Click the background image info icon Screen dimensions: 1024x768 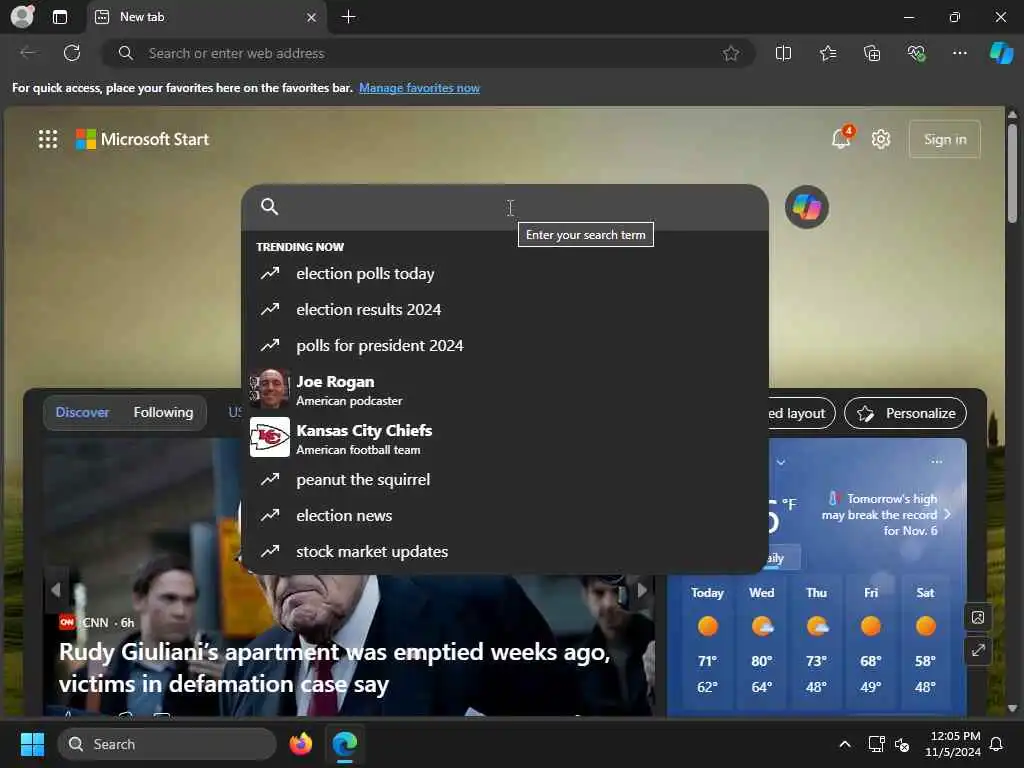coord(978,617)
